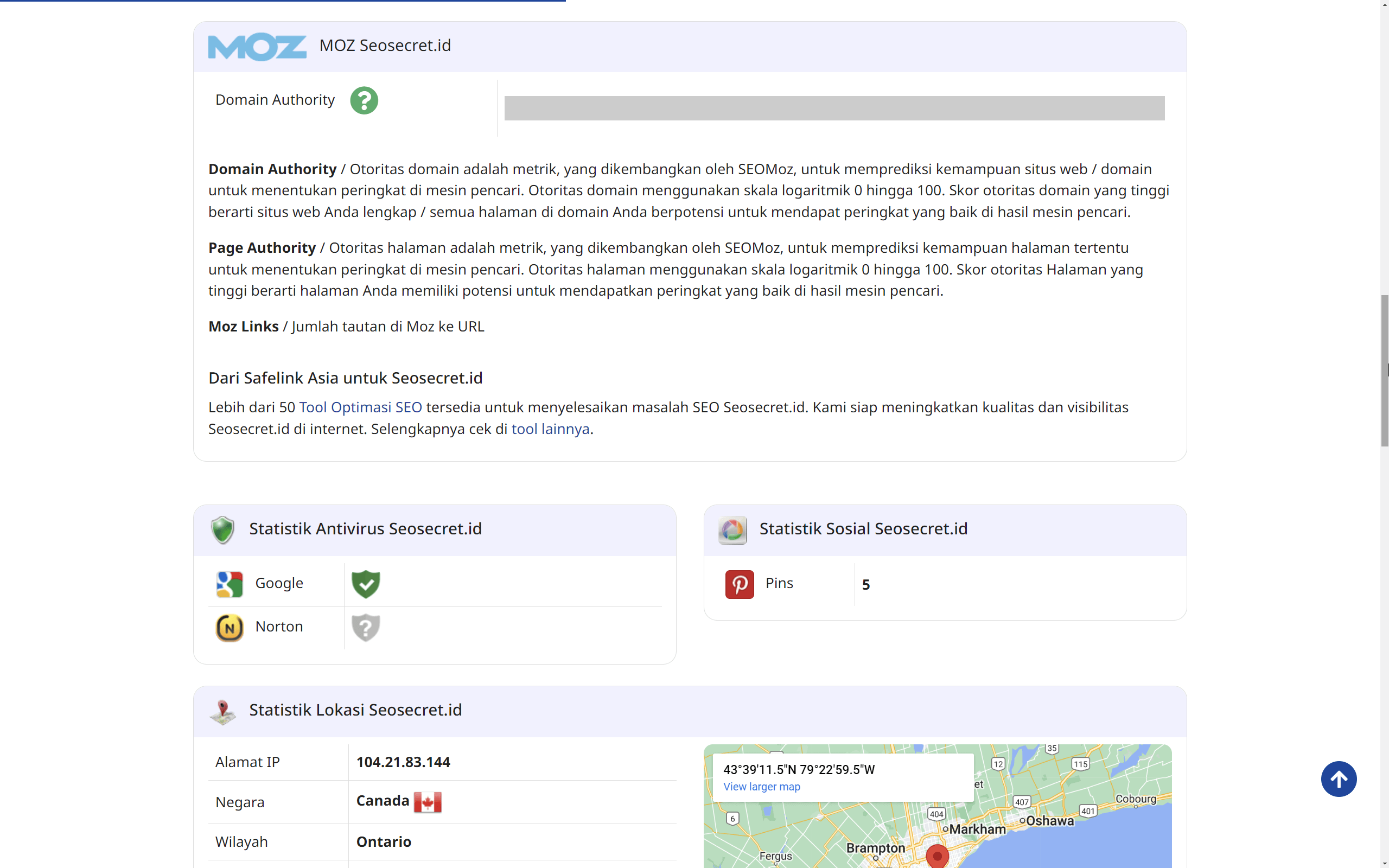
Task: Expand the Statistik Lokasi Seosecret.id section
Action: point(355,710)
